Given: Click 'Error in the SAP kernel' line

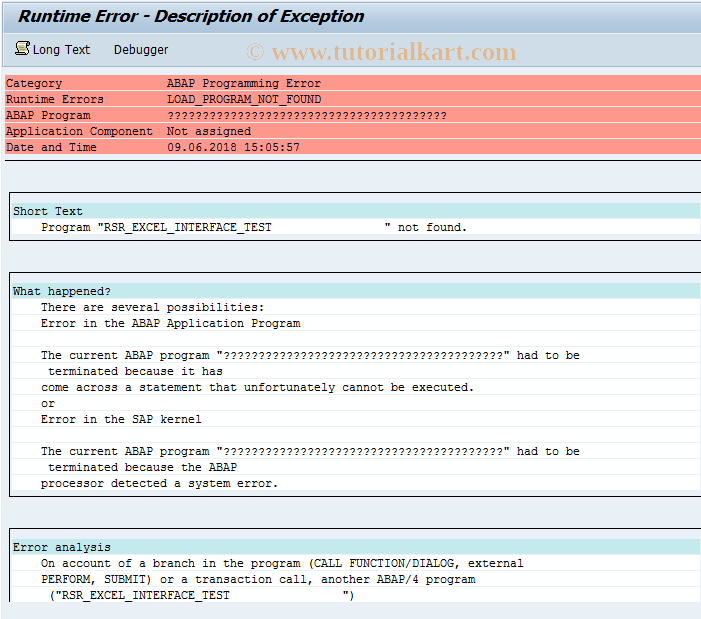Looking at the screenshot, I should point(121,420).
